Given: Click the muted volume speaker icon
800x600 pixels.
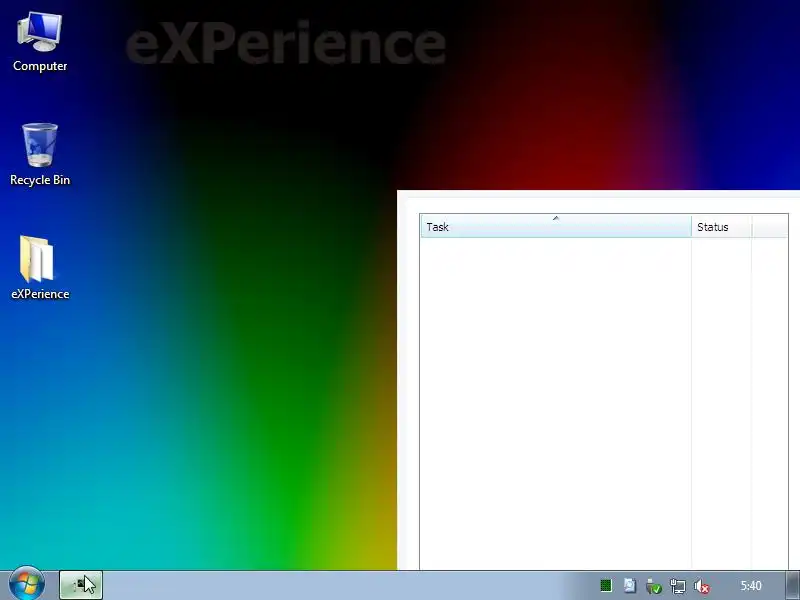Looking at the screenshot, I should coord(702,586).
